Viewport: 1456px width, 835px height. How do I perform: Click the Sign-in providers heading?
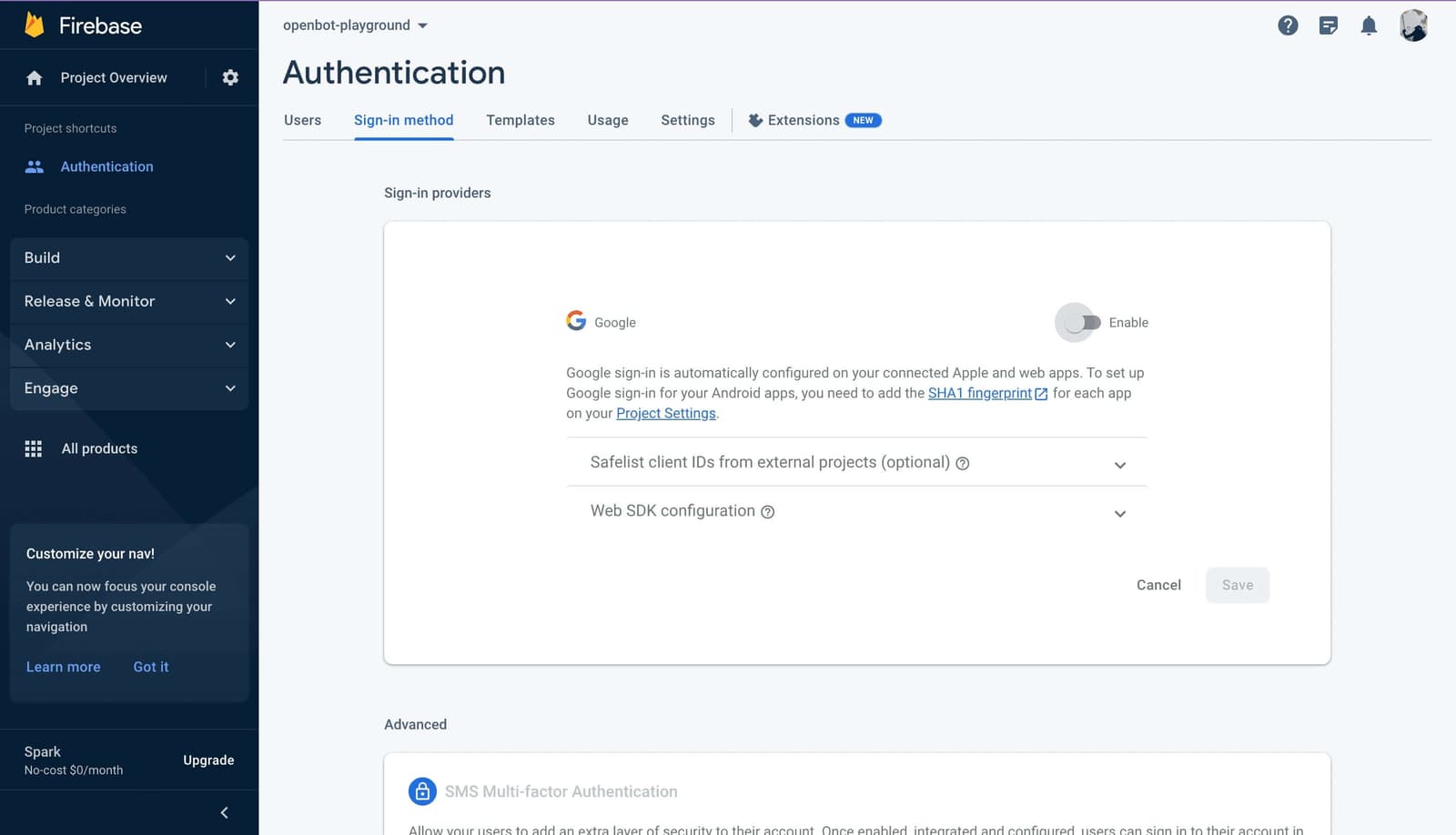(x=438, y=193)
